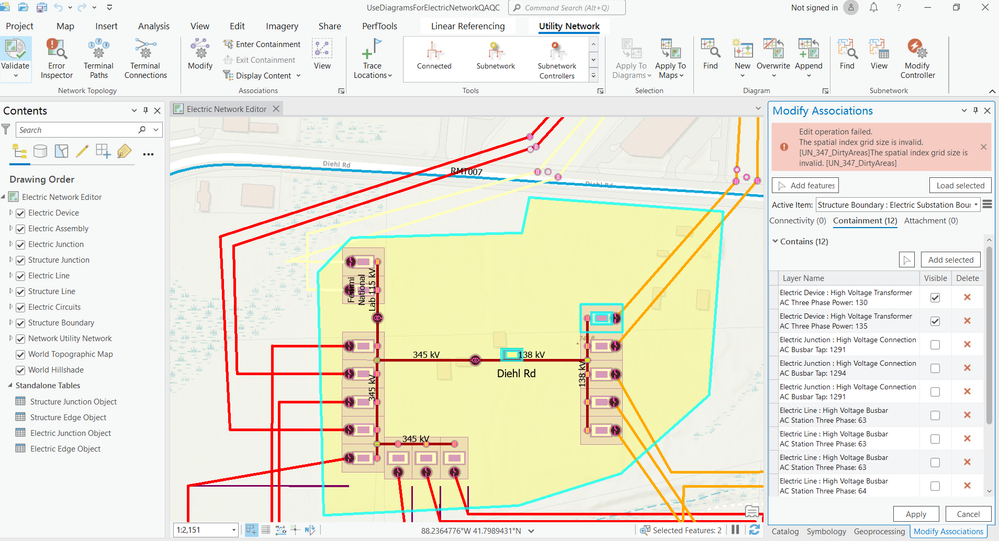Click Find in the Diagram group
The width and height of the screenshot is (999, 541).
tap(710, 54)
